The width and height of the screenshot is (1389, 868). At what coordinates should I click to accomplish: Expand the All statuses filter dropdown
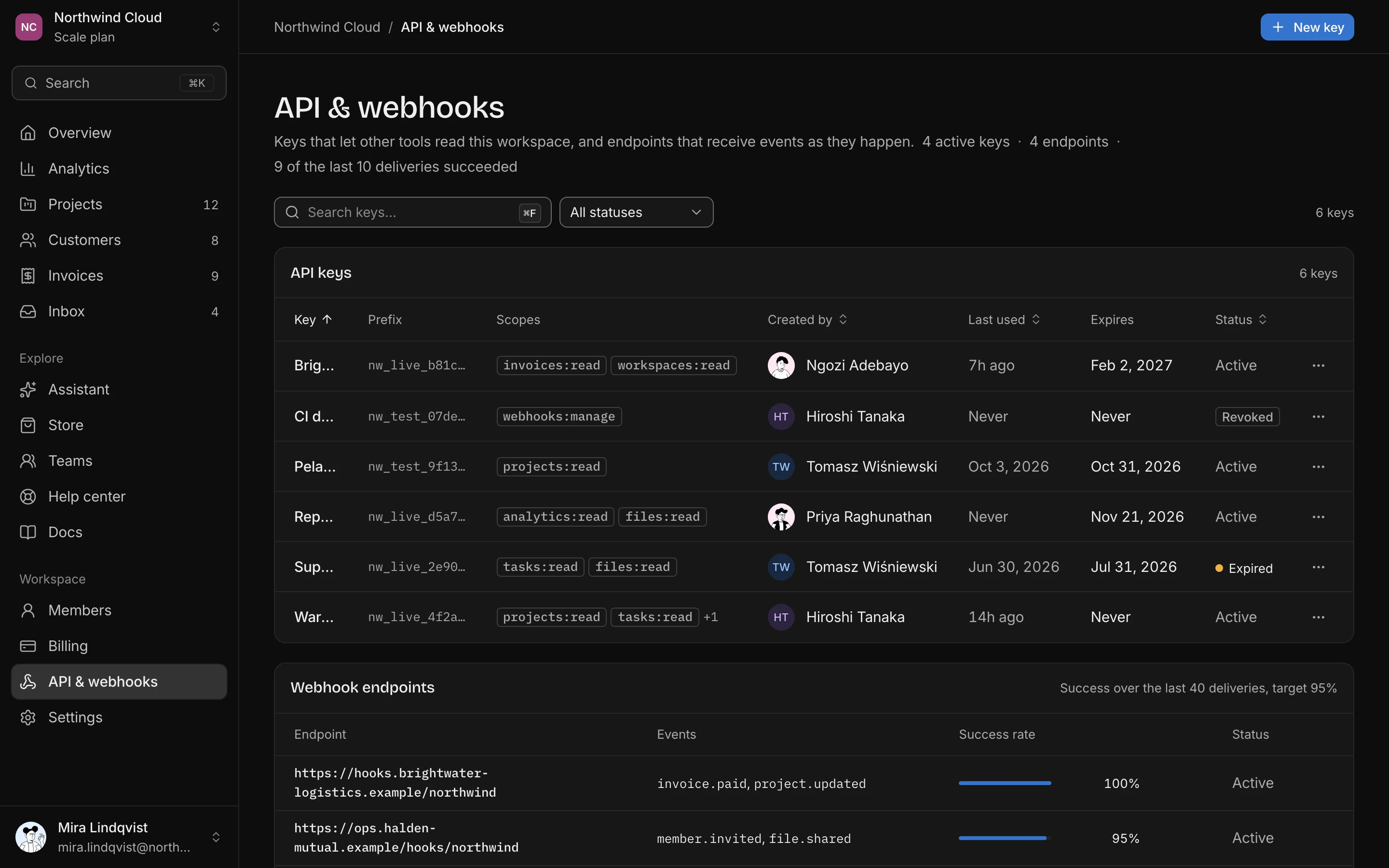(x=636, y=212)
